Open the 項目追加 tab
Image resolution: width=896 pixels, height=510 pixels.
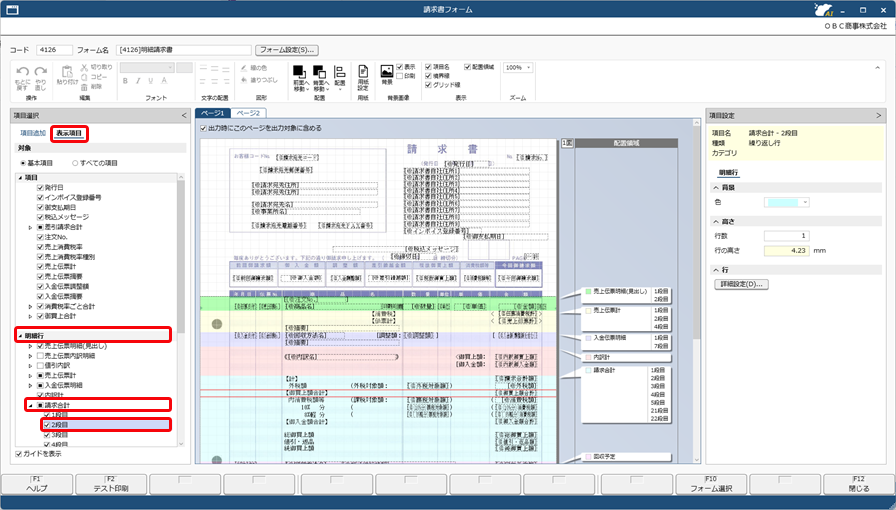coord(33,133)
